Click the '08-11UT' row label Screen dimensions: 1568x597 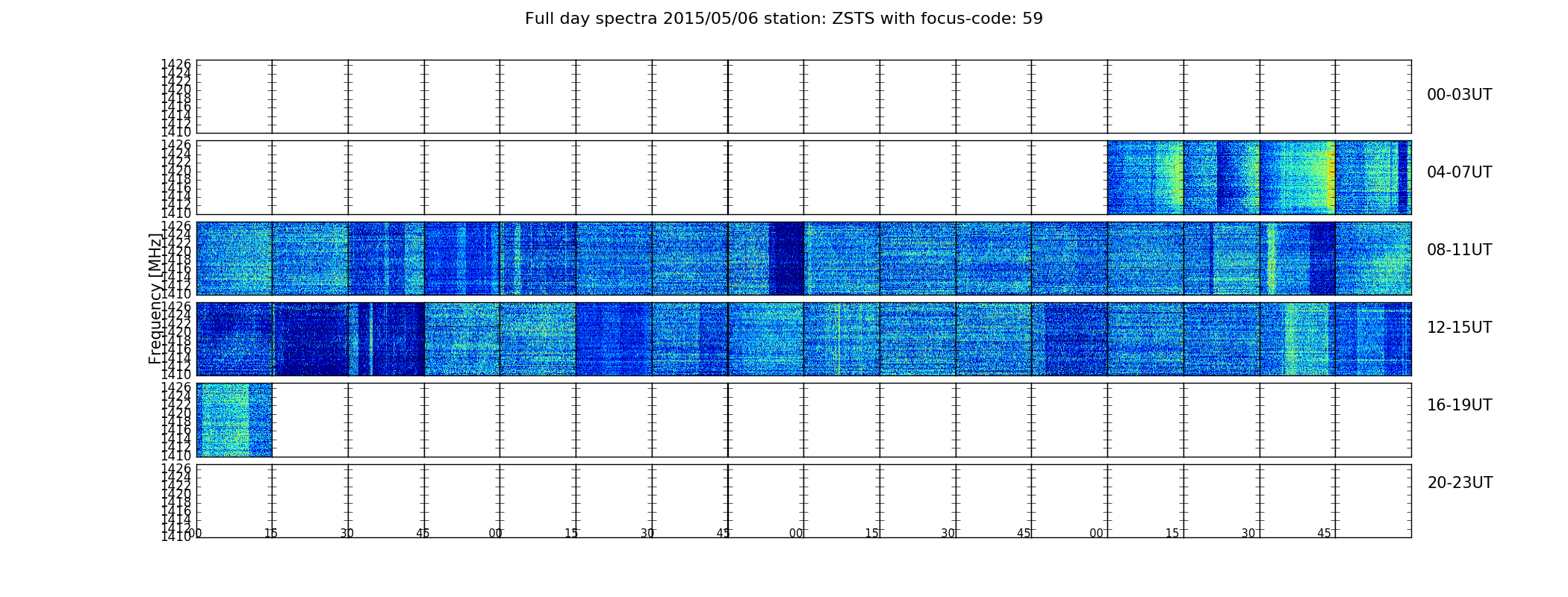click(x=1459, y=250)
